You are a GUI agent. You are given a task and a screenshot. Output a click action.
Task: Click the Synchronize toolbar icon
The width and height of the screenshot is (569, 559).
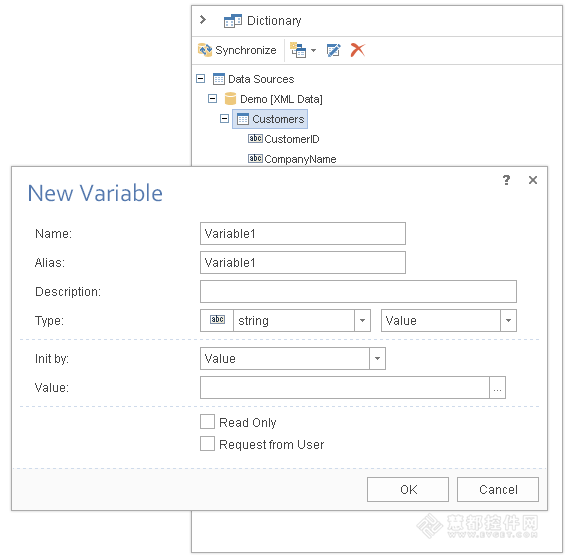[x=205, y=50]
